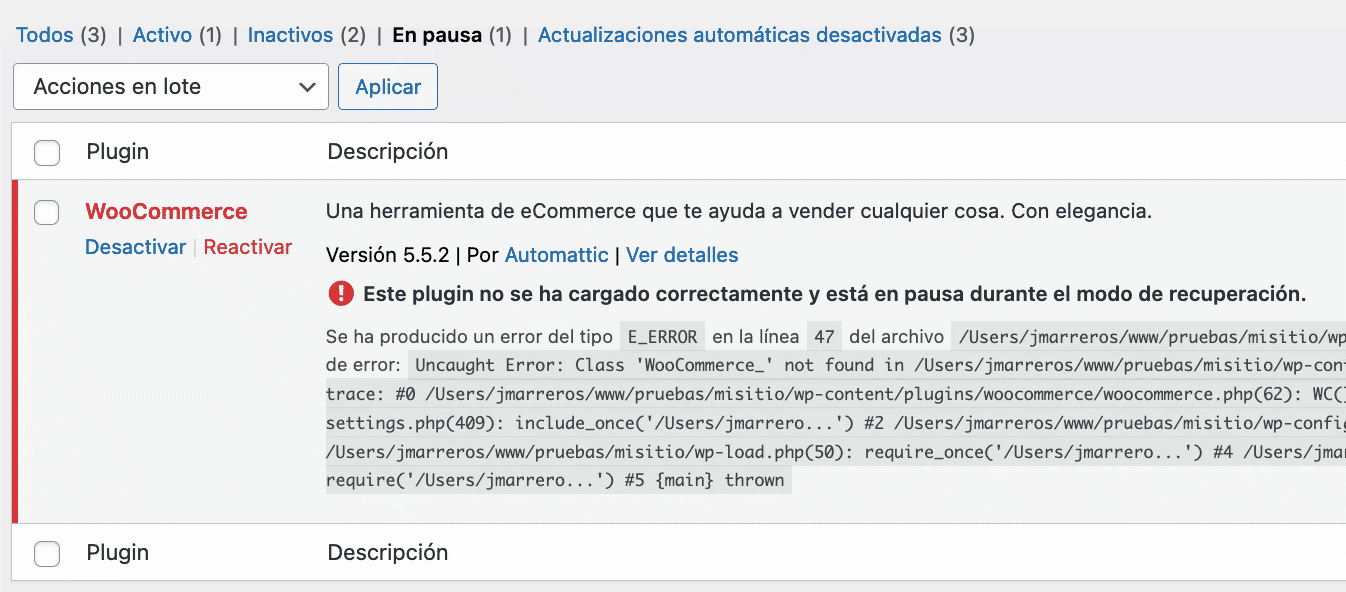Viewport: 1346px width, 592px height.
Task: Tick the select-all checkbox in table header
Action: click(47, 153)
